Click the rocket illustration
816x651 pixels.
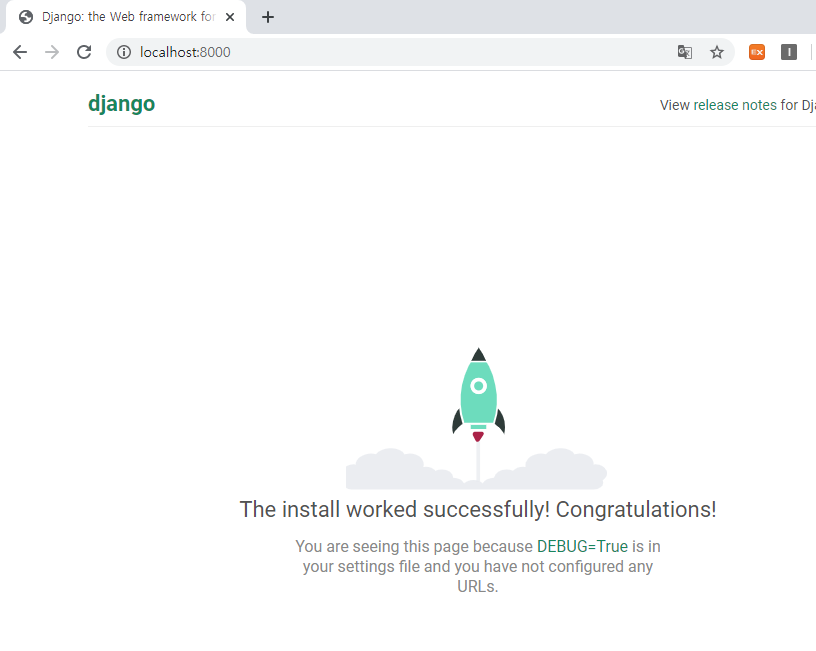point(477,418)
